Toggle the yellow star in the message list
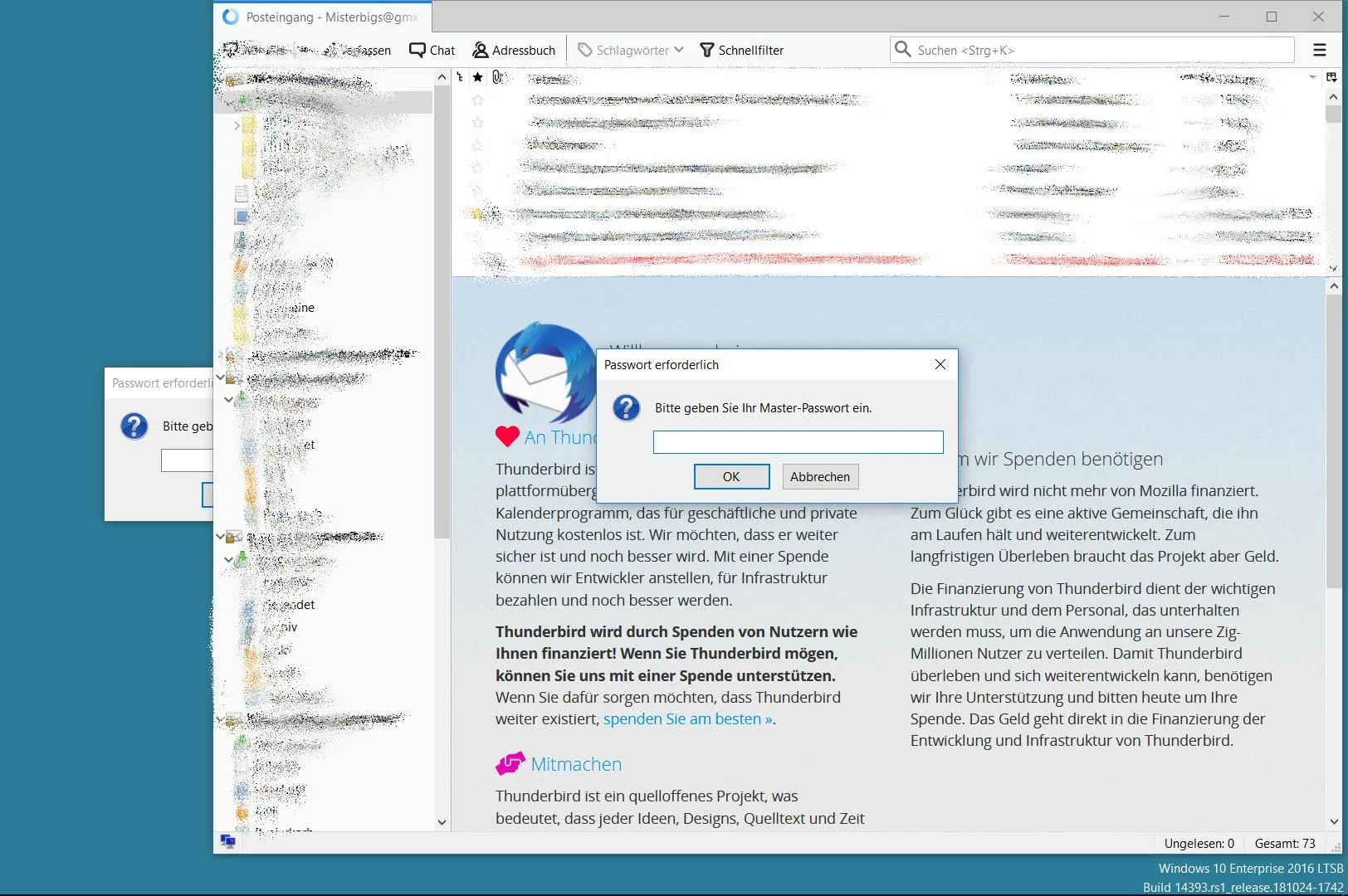 coord(476,214)
